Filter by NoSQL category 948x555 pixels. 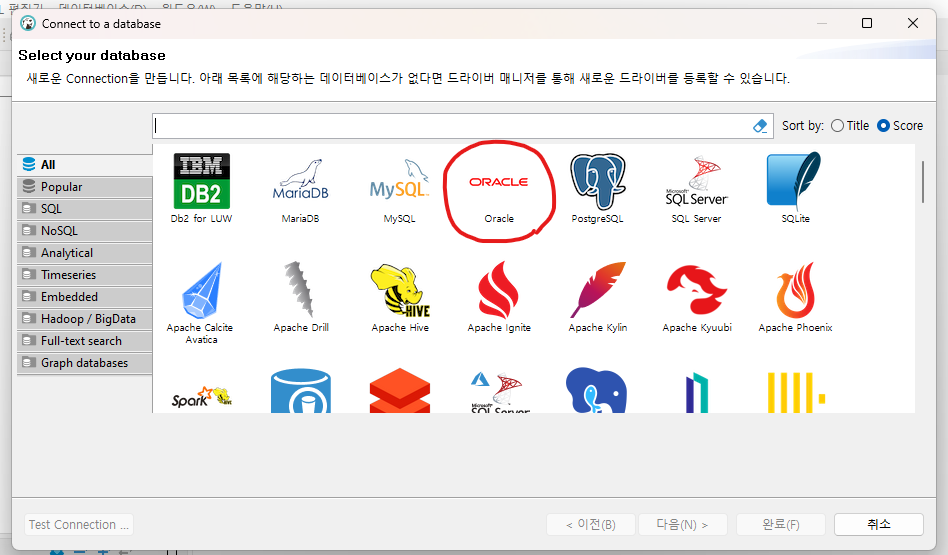(x=85, y=231)
